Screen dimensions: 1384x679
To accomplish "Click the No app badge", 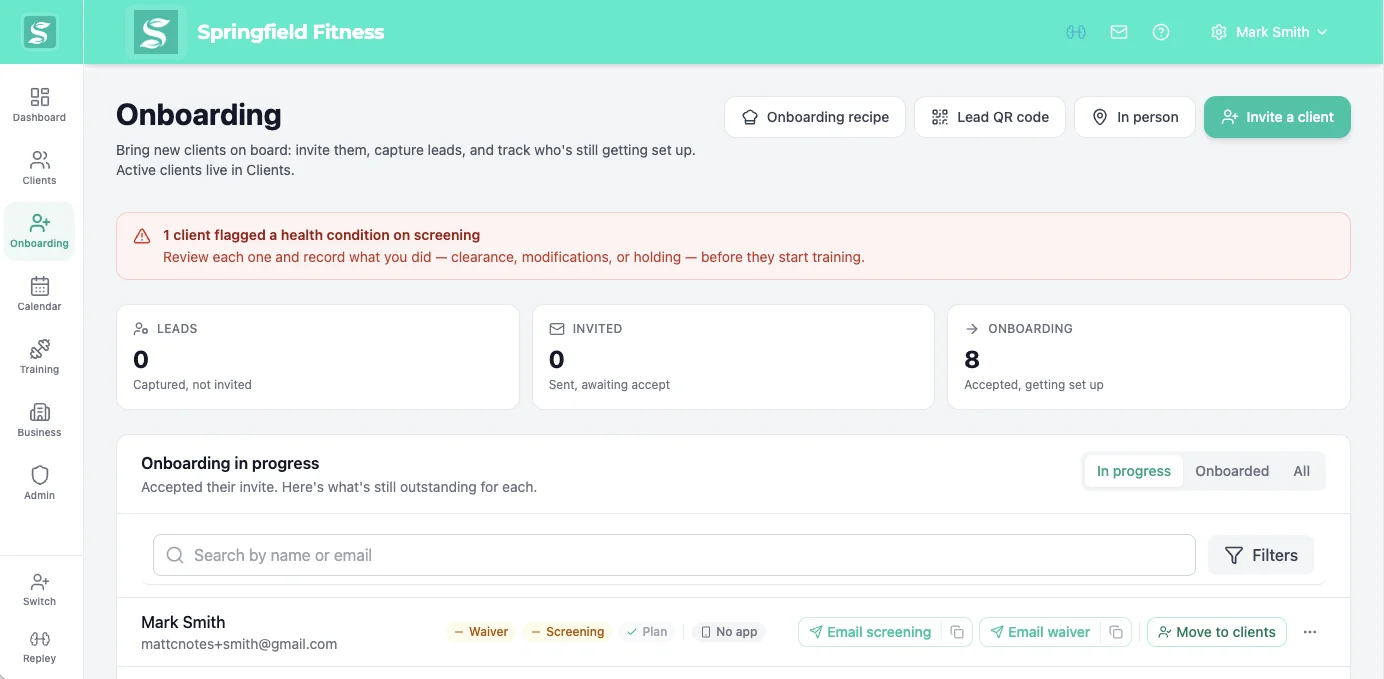I will tap(729, 632).
